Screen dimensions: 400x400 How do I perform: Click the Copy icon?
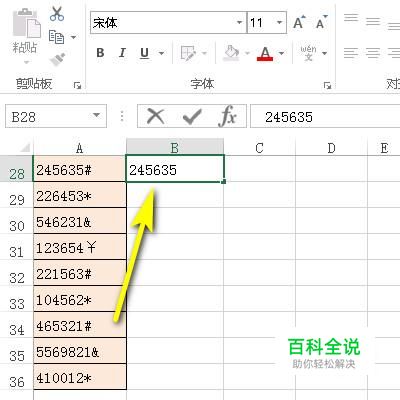pos(57,37)
